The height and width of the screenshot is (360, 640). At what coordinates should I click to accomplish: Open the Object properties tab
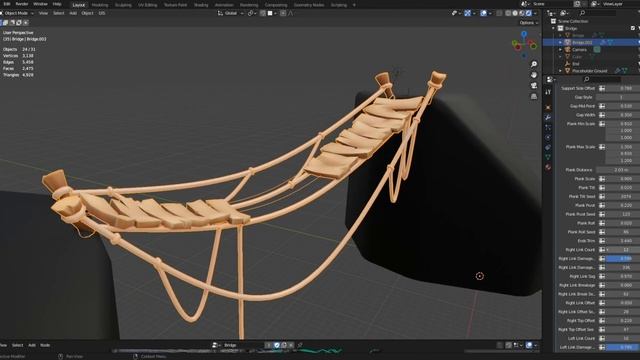(548, 107)
